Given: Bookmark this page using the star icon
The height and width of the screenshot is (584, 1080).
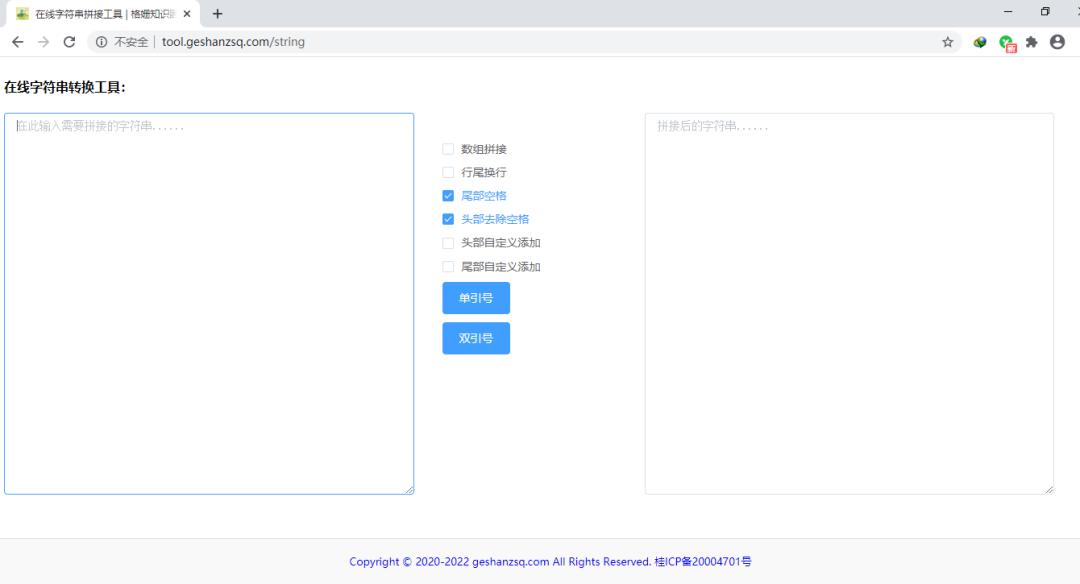Looking at the screenshot, I should [946, 42].
